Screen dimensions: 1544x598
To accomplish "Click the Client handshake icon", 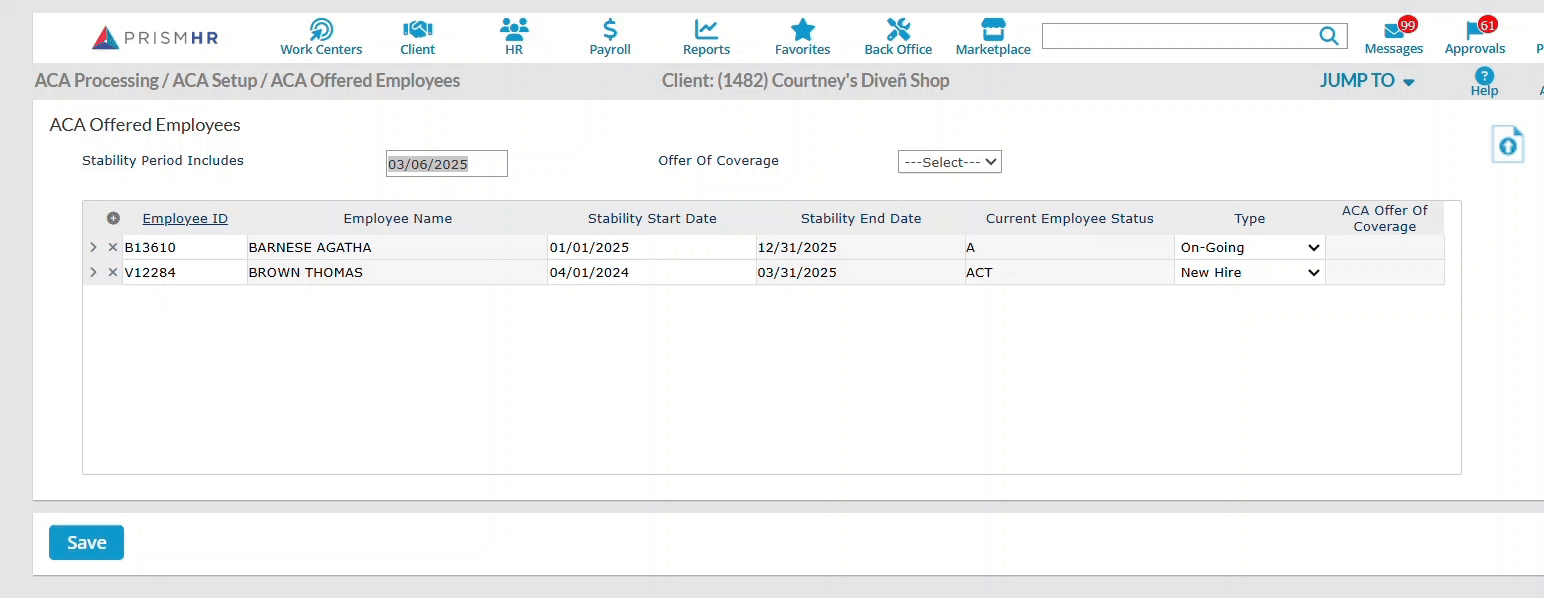I will [417, 30].
